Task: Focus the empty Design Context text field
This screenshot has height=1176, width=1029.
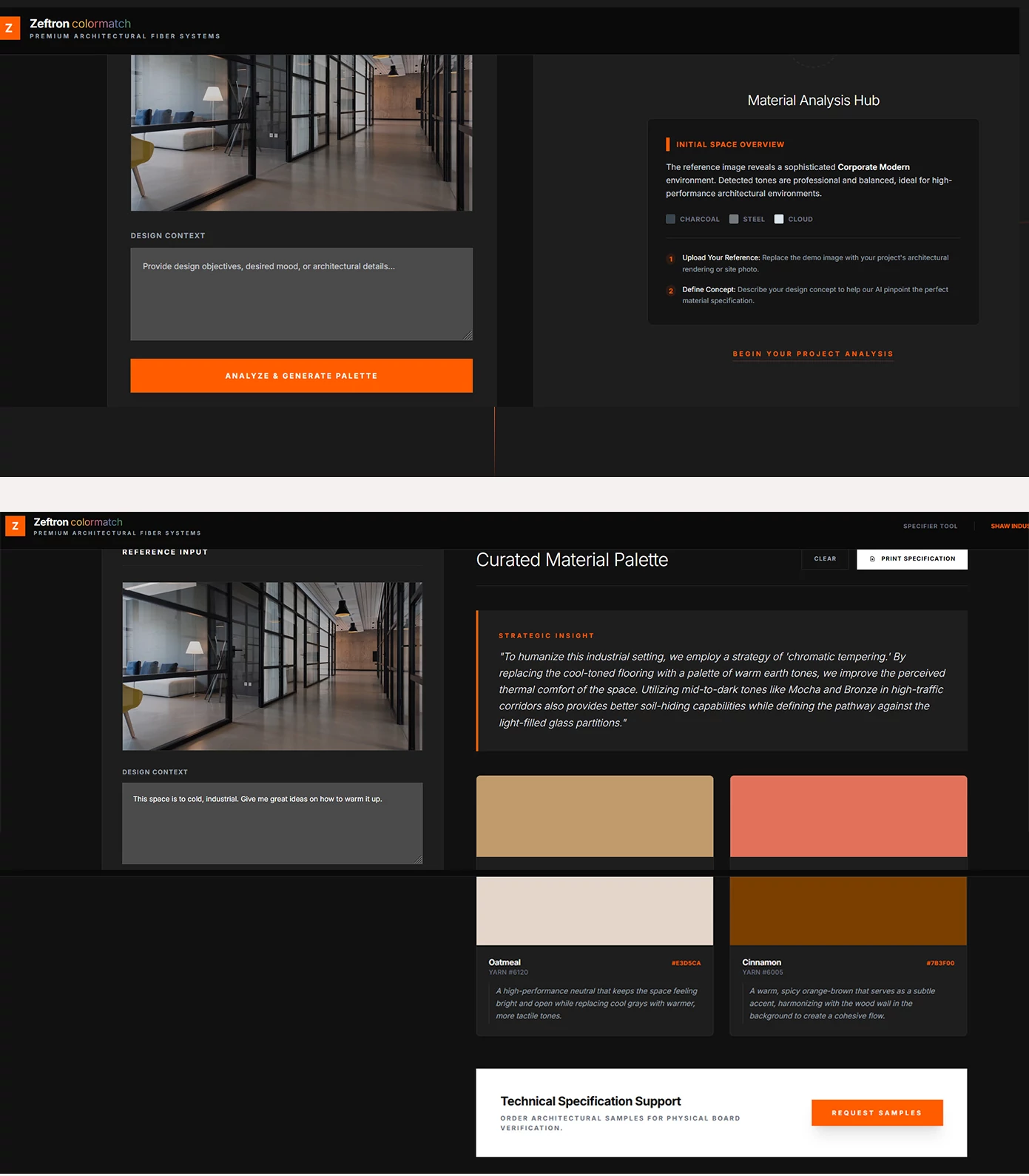Action: pyautogui.click(x=301, y=294)
